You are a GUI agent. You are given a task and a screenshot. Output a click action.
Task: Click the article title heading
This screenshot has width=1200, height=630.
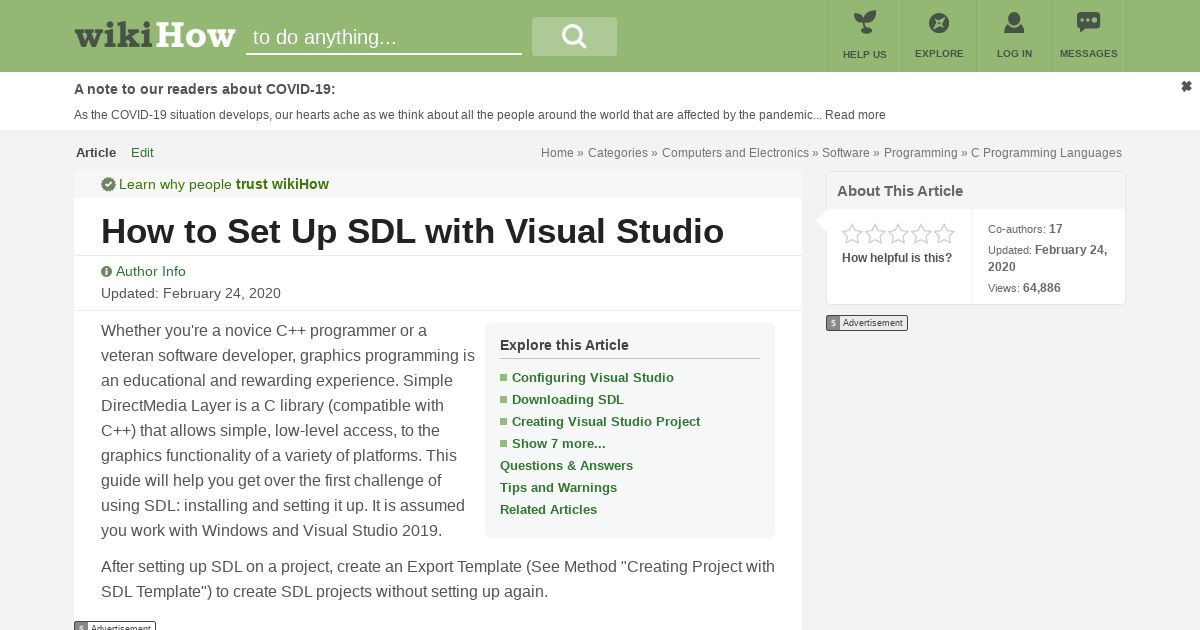point(412,231)
